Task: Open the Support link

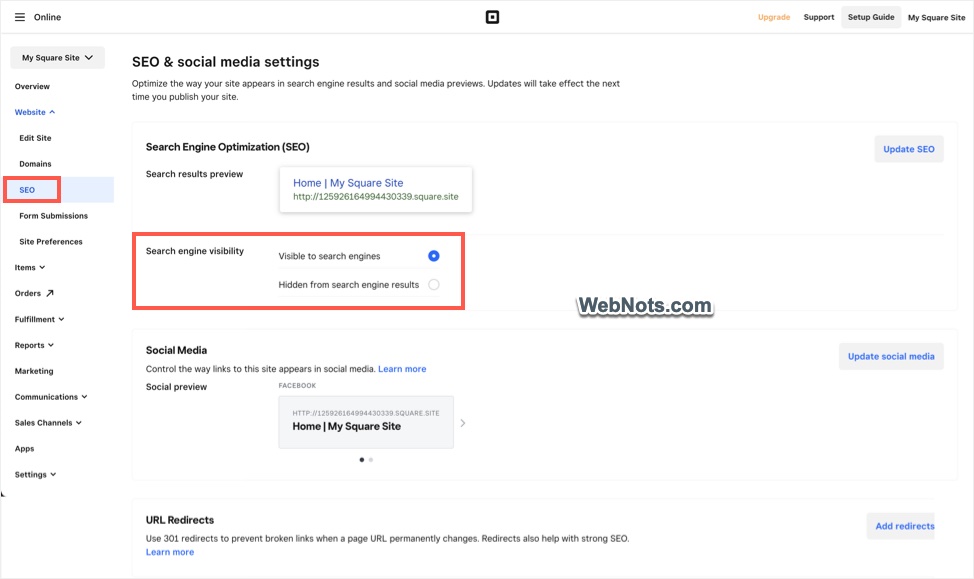Action: point(819,17)
